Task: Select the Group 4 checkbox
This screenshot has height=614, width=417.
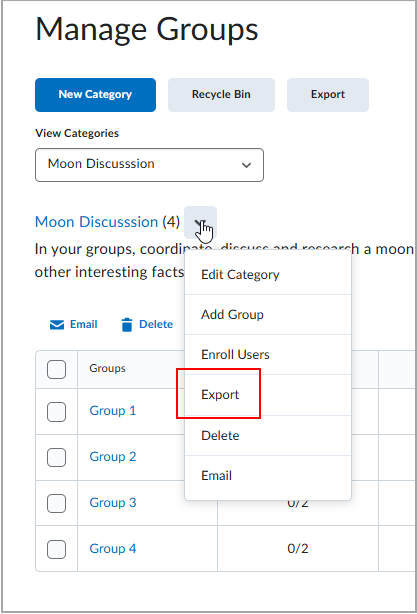Action: 56,549
